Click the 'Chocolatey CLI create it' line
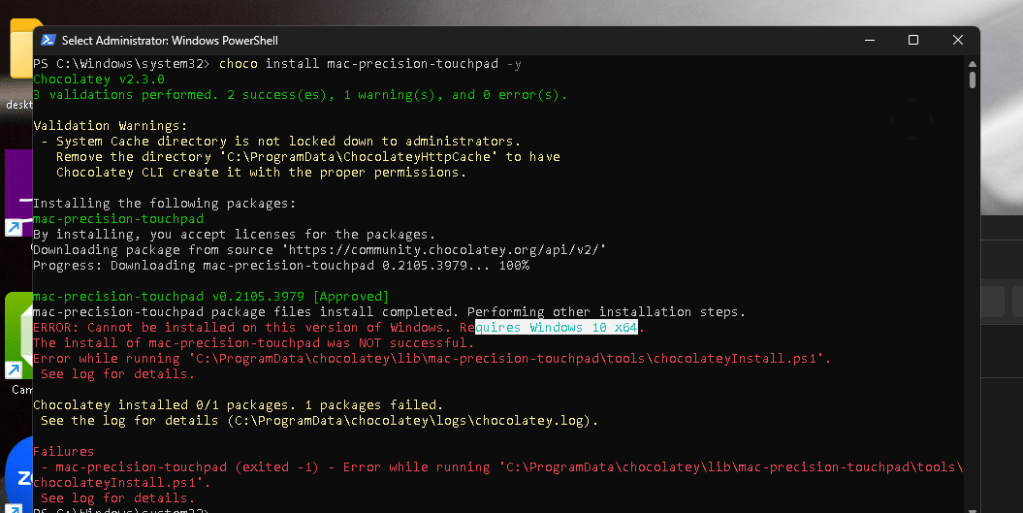The image size is (1023, 513). point(261,172)
